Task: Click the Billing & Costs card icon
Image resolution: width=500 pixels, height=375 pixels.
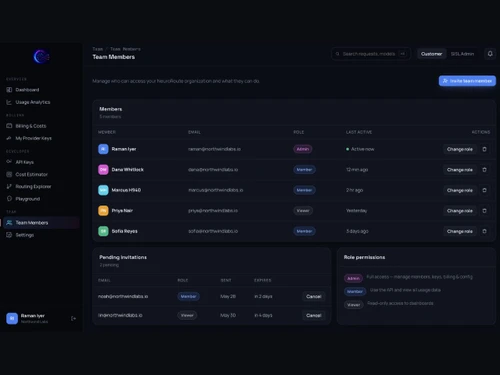Action: click(9, 126)
